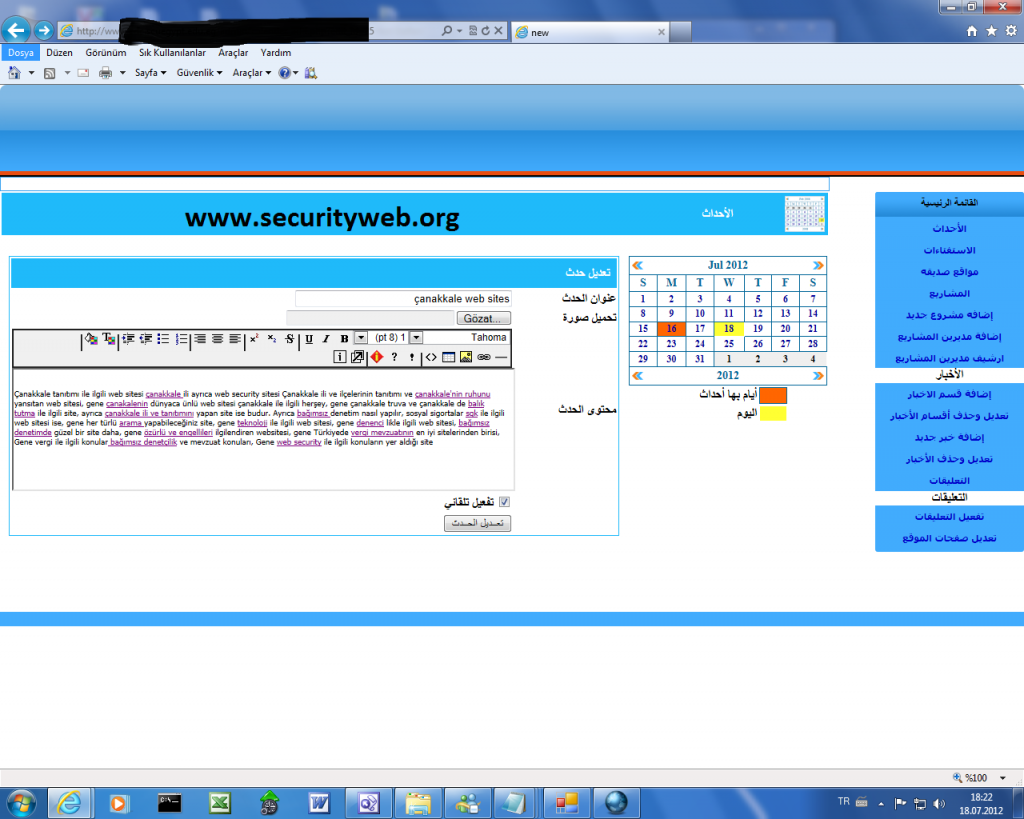Open the zoom level %100 dropdown arrow
This screenshot has width=1024, height=819.
click(x=1002, y=778)
